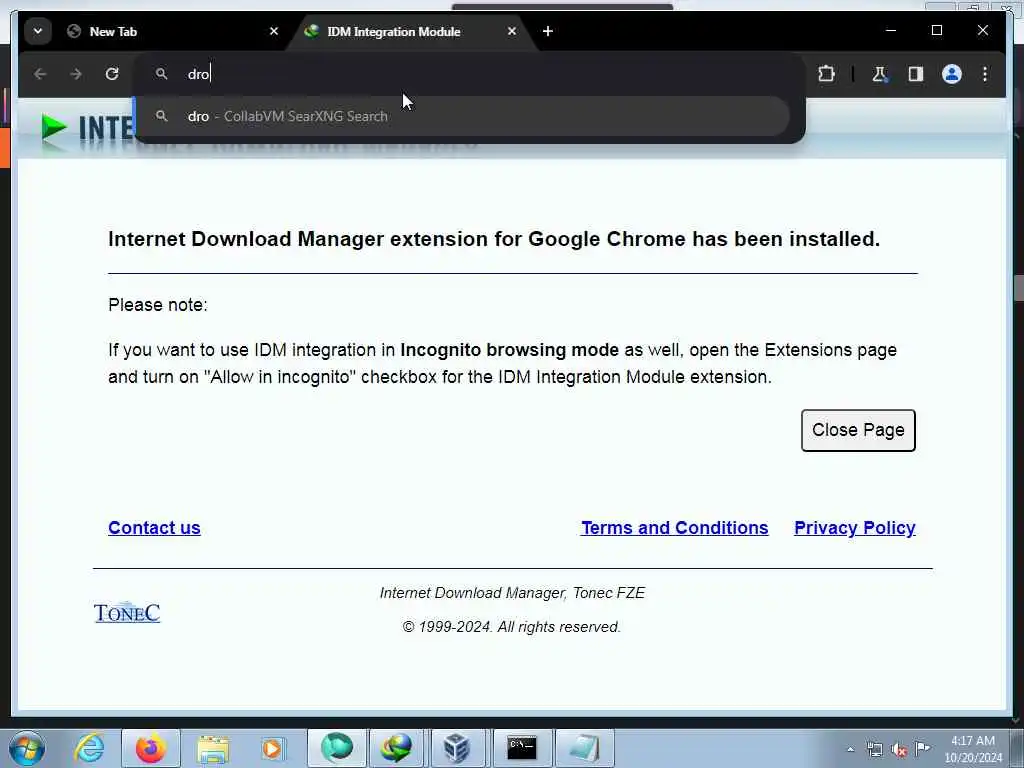Click the muted volume tray icon

[899, 750]
